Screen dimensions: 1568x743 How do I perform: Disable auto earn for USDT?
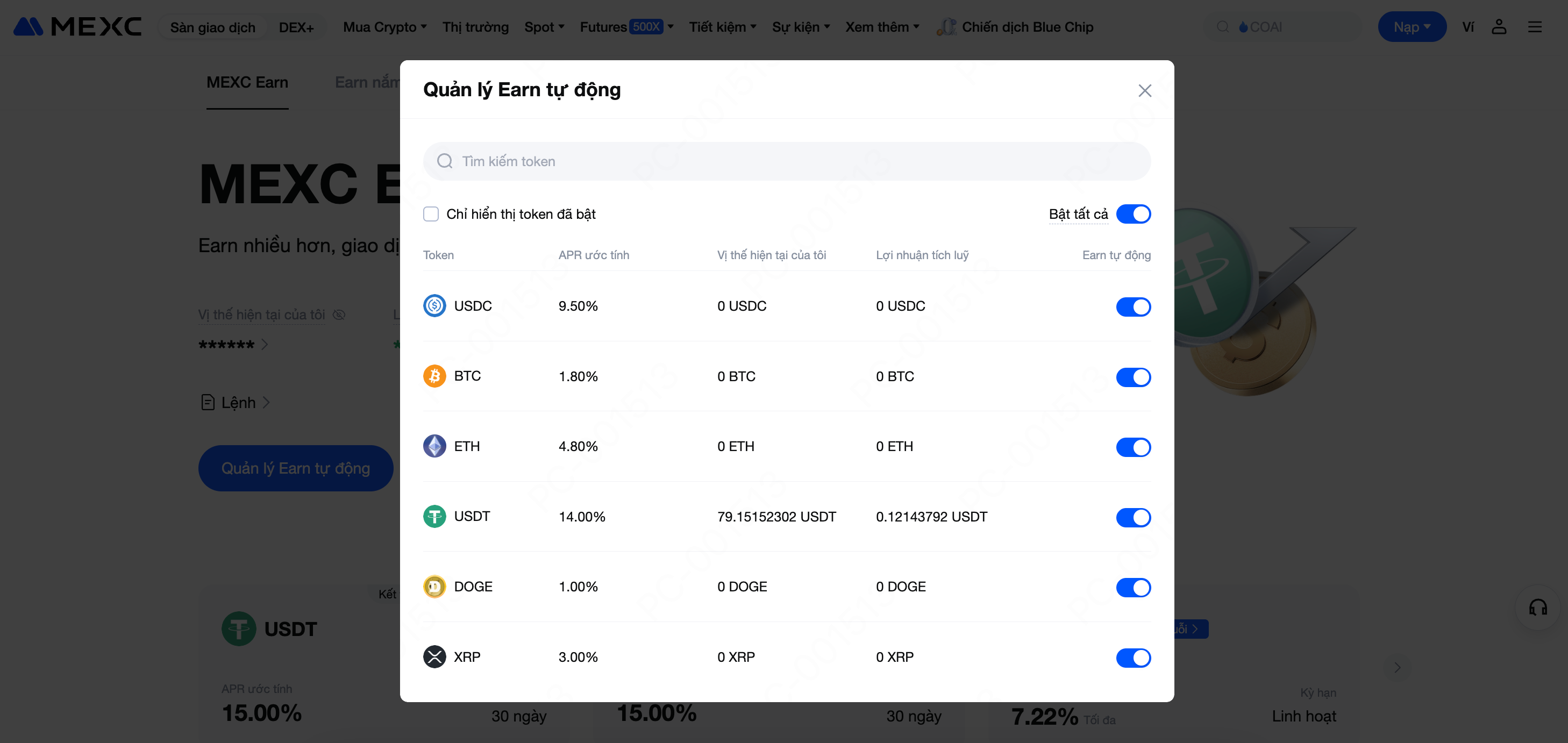click(x=1133, y=517)
